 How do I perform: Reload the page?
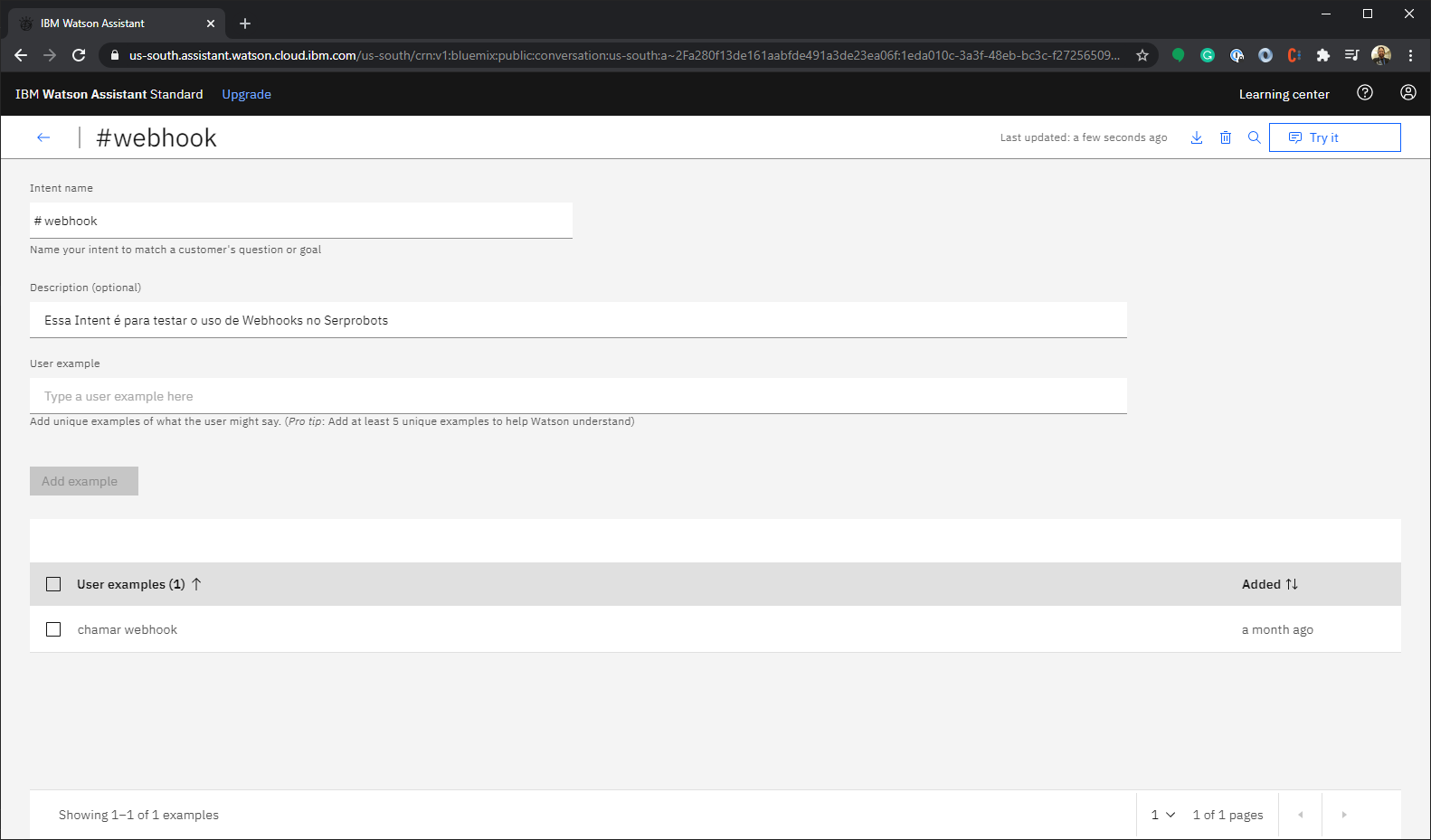coord(79,55)
